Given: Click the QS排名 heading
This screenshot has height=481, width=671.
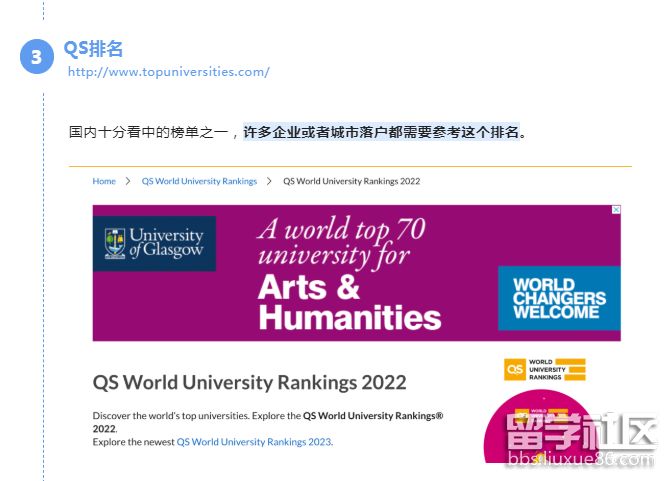Looking at the screenshot, I should point(93,49).
